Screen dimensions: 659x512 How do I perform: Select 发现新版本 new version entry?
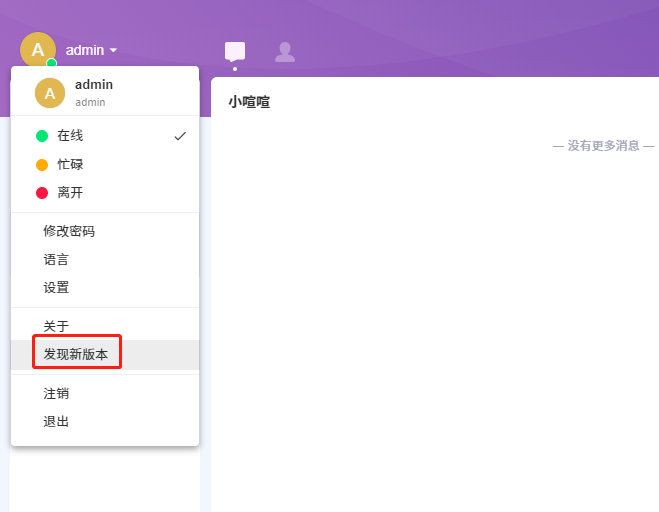tap(76, 354)
